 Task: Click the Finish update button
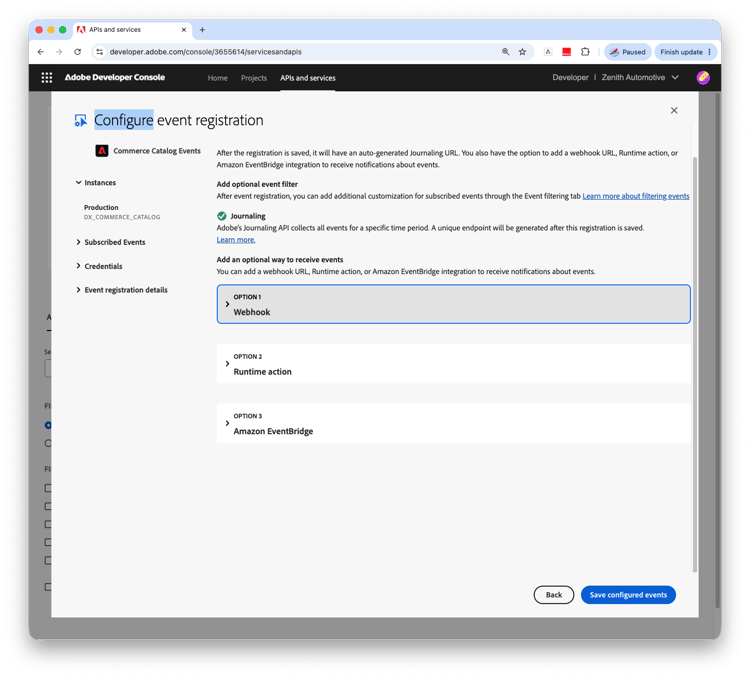pyautogui.click(x=685, y=52)
